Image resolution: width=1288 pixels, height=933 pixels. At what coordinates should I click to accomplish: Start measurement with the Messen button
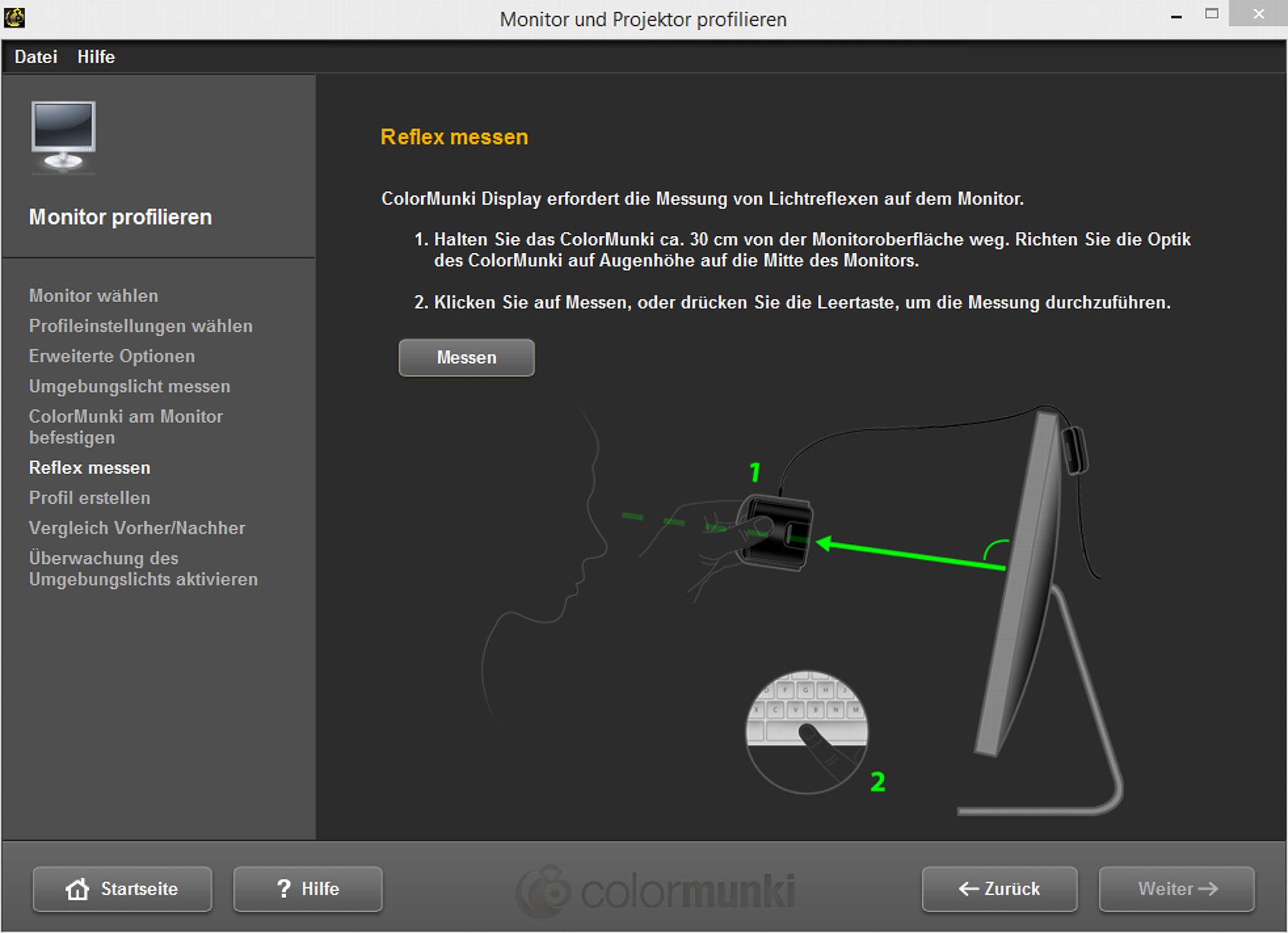[x=466, y=358]
